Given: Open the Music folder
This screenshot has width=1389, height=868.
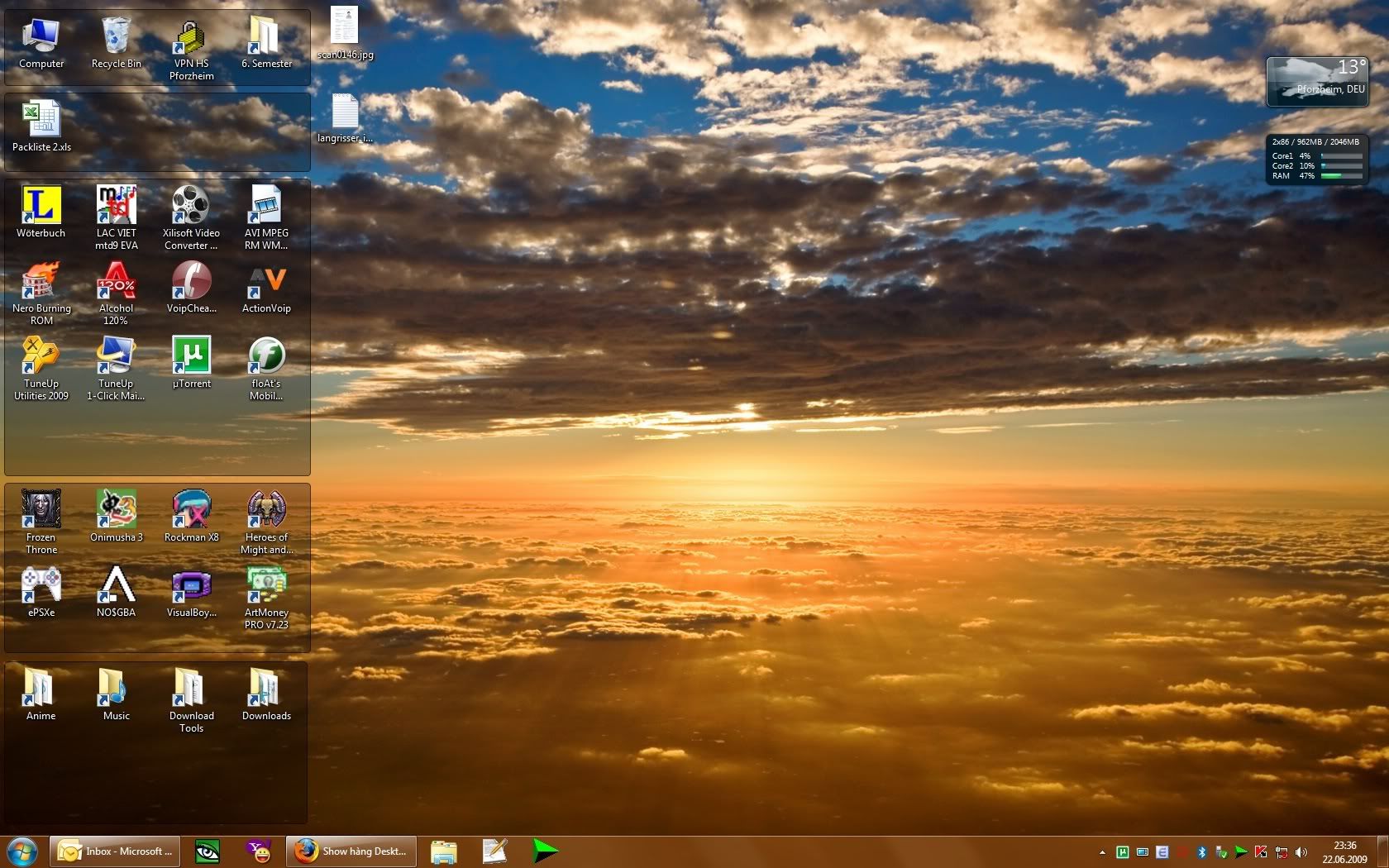Looking at the screenshot, I should (116, 695).
